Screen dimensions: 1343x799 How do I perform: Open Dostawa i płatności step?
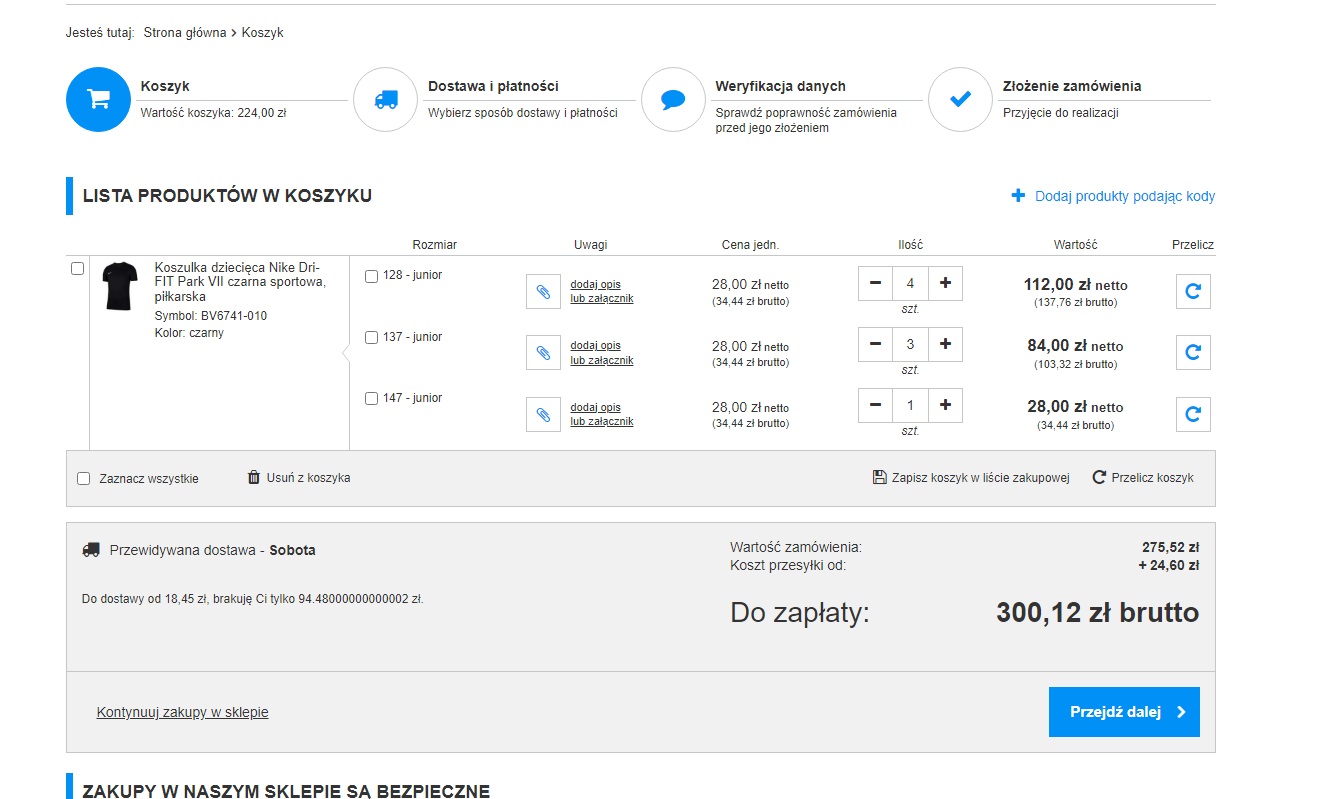click(493, 87)
